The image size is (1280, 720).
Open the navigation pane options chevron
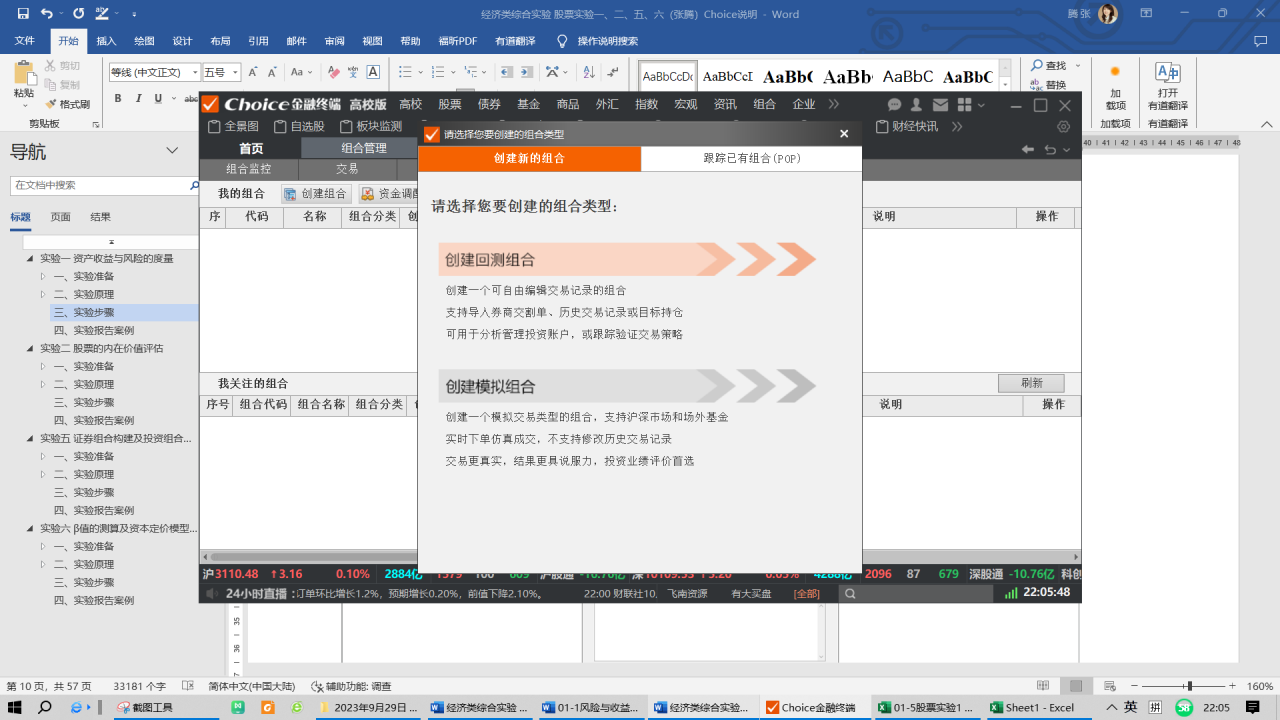point(171,151)
